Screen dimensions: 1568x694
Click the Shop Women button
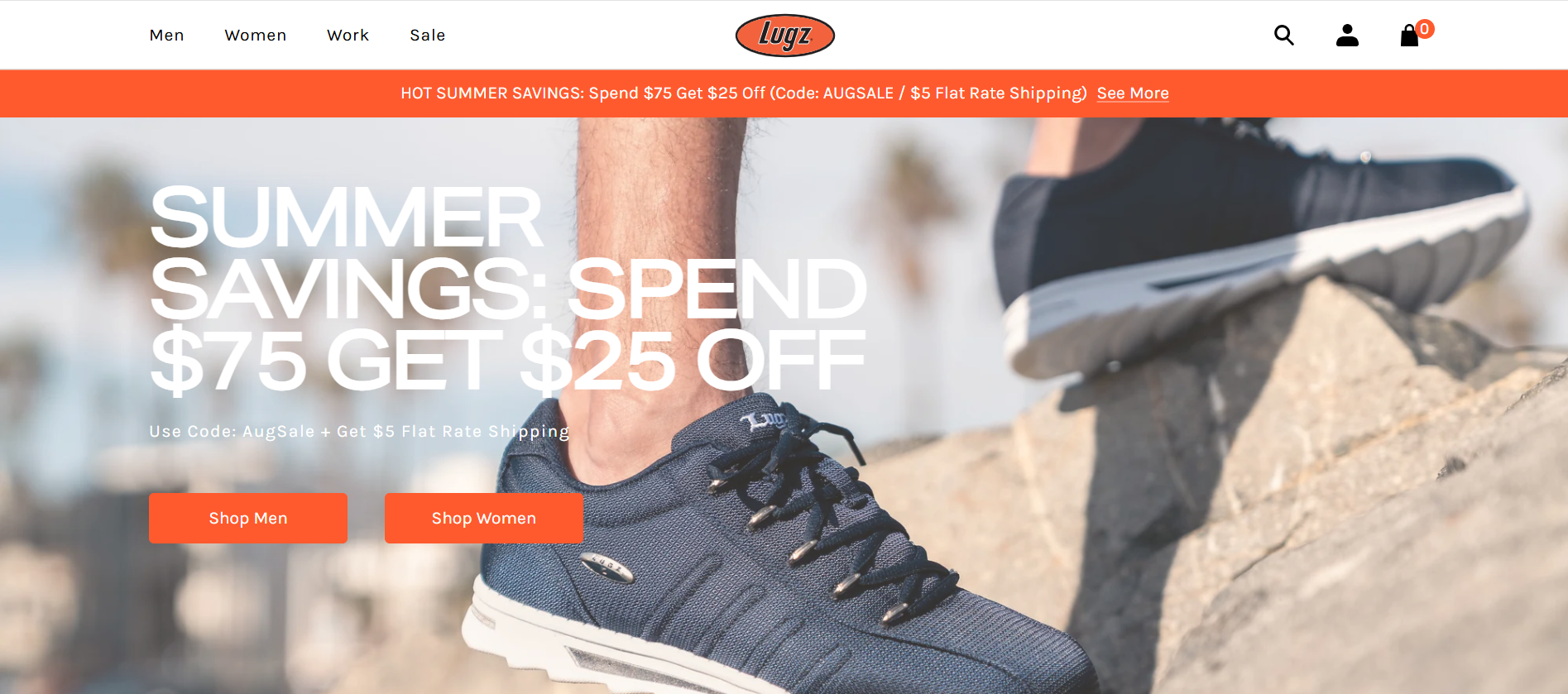click(484, 518)
